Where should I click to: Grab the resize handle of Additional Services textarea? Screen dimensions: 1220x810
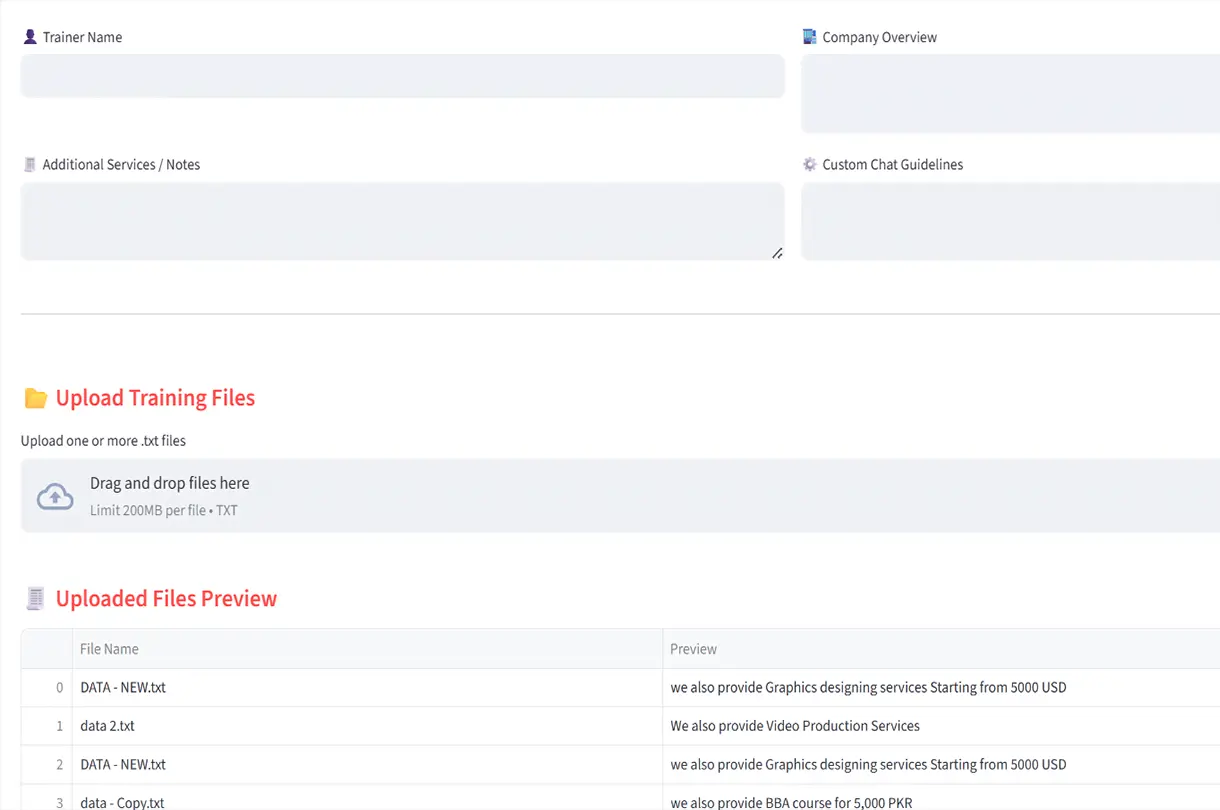[777, 253]
